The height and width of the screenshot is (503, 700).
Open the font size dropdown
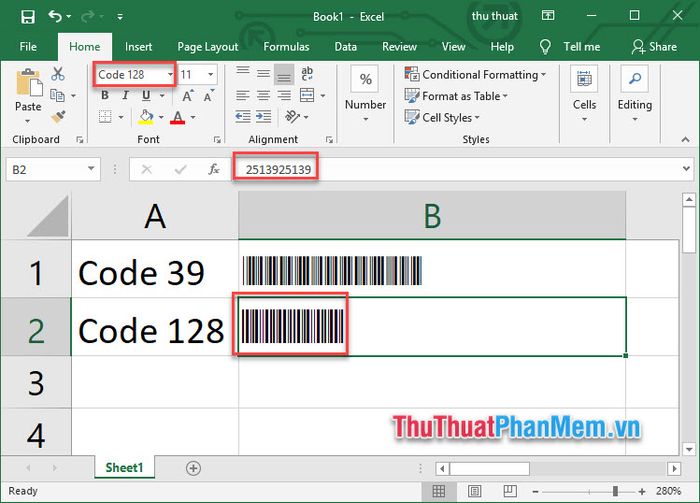click(211, 75)
